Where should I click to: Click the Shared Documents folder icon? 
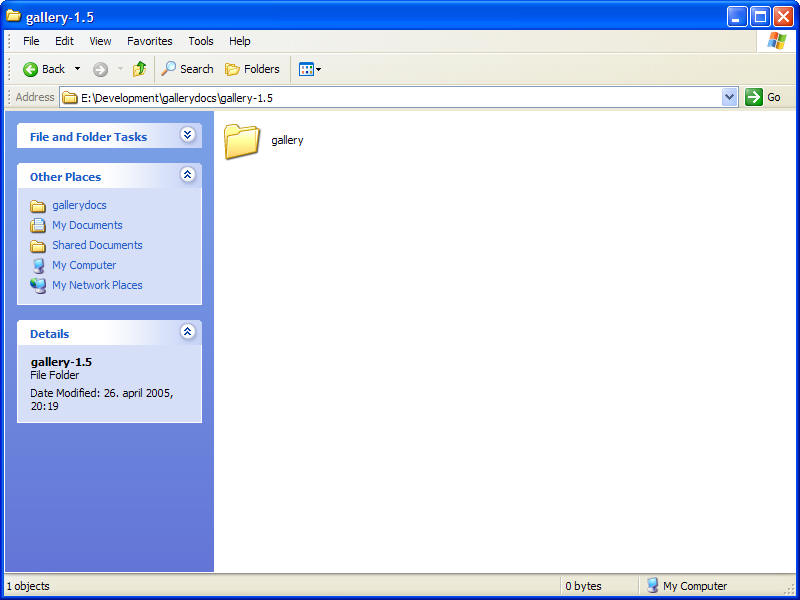(38, 246)
